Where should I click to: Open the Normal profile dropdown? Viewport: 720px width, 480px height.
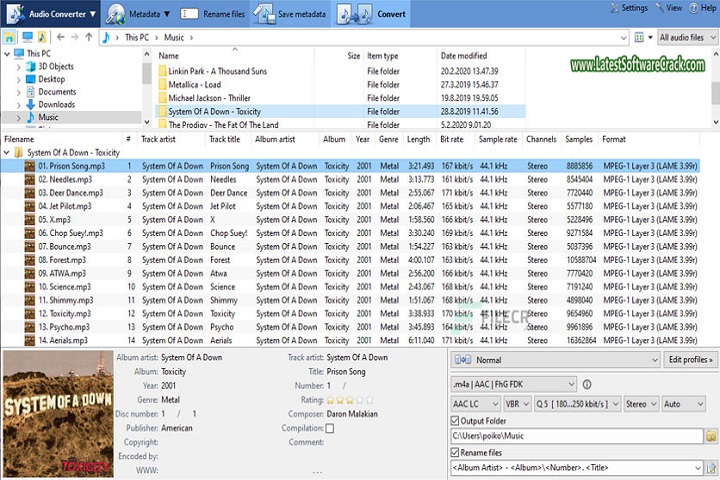pyautogui.click(x=556, y=360)
